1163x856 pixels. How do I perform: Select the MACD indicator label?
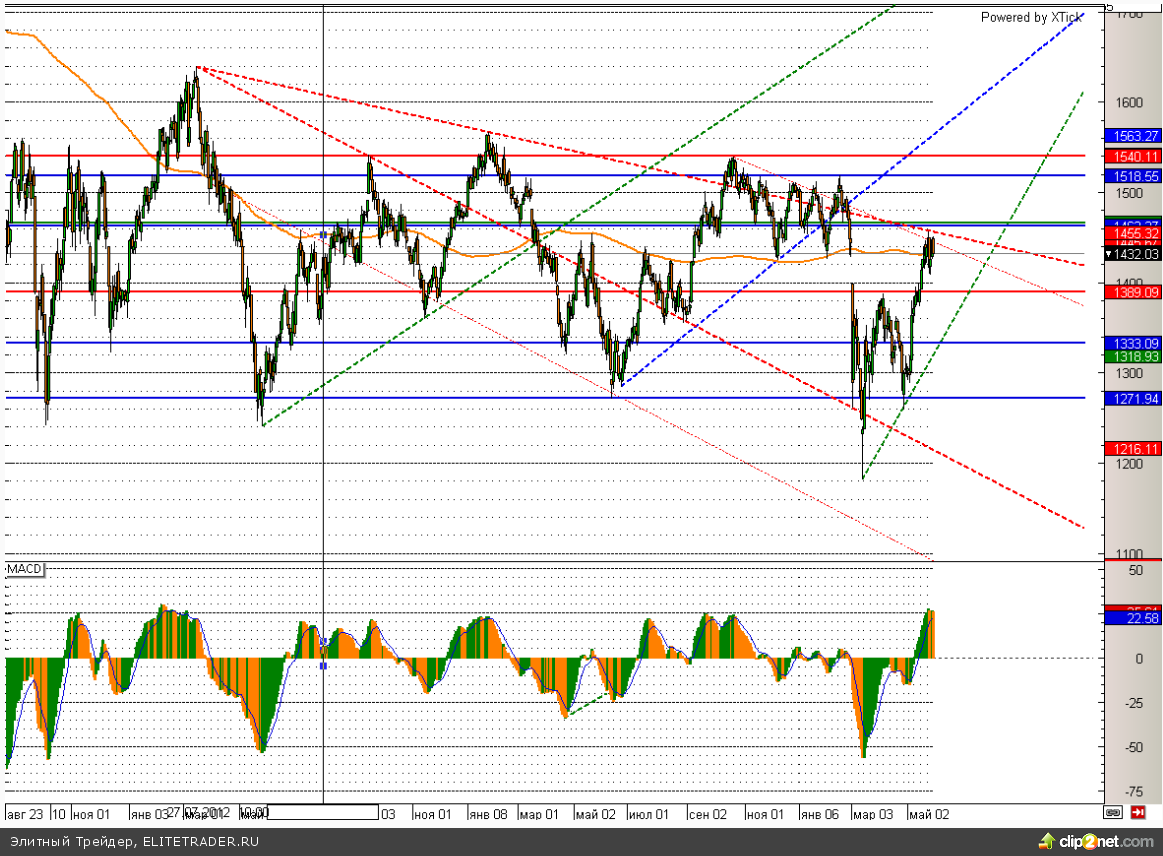click(x=25, y=569)
